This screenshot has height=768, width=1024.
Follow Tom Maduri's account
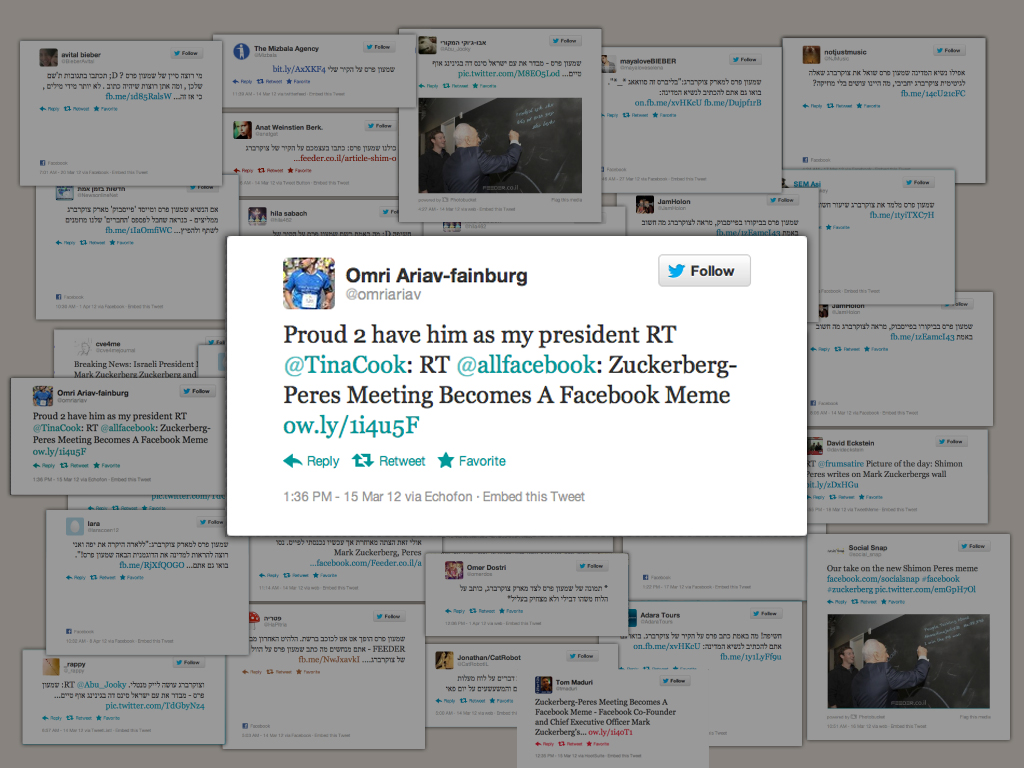coord(674,680)
